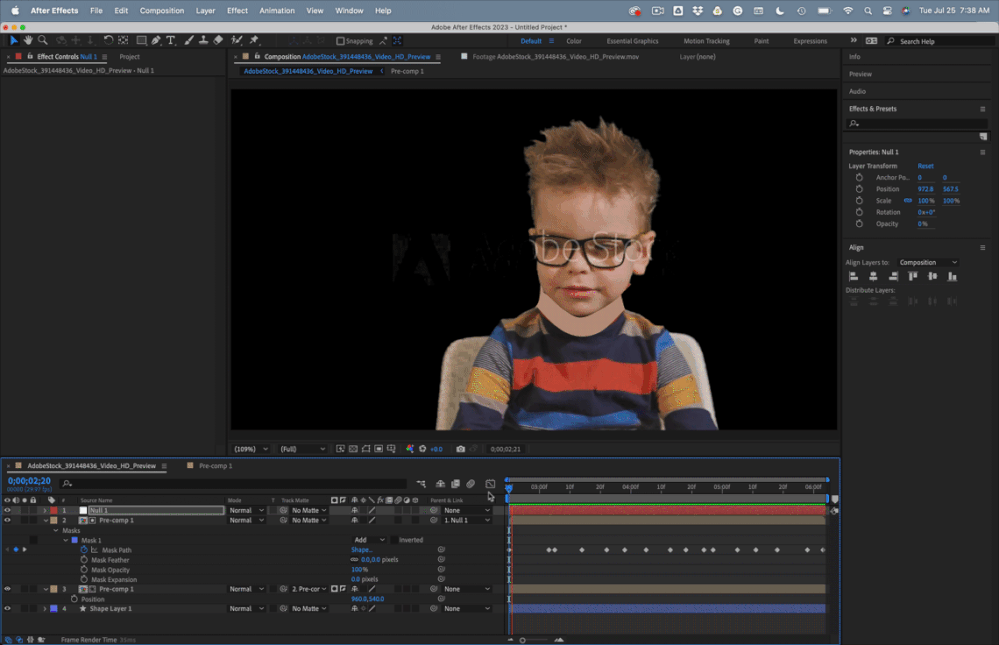The width and height of the screenshot is (999, 645).
Task: Collapse the Mask 1 property group
Action: pyautogui.click(x=66, y=540)
